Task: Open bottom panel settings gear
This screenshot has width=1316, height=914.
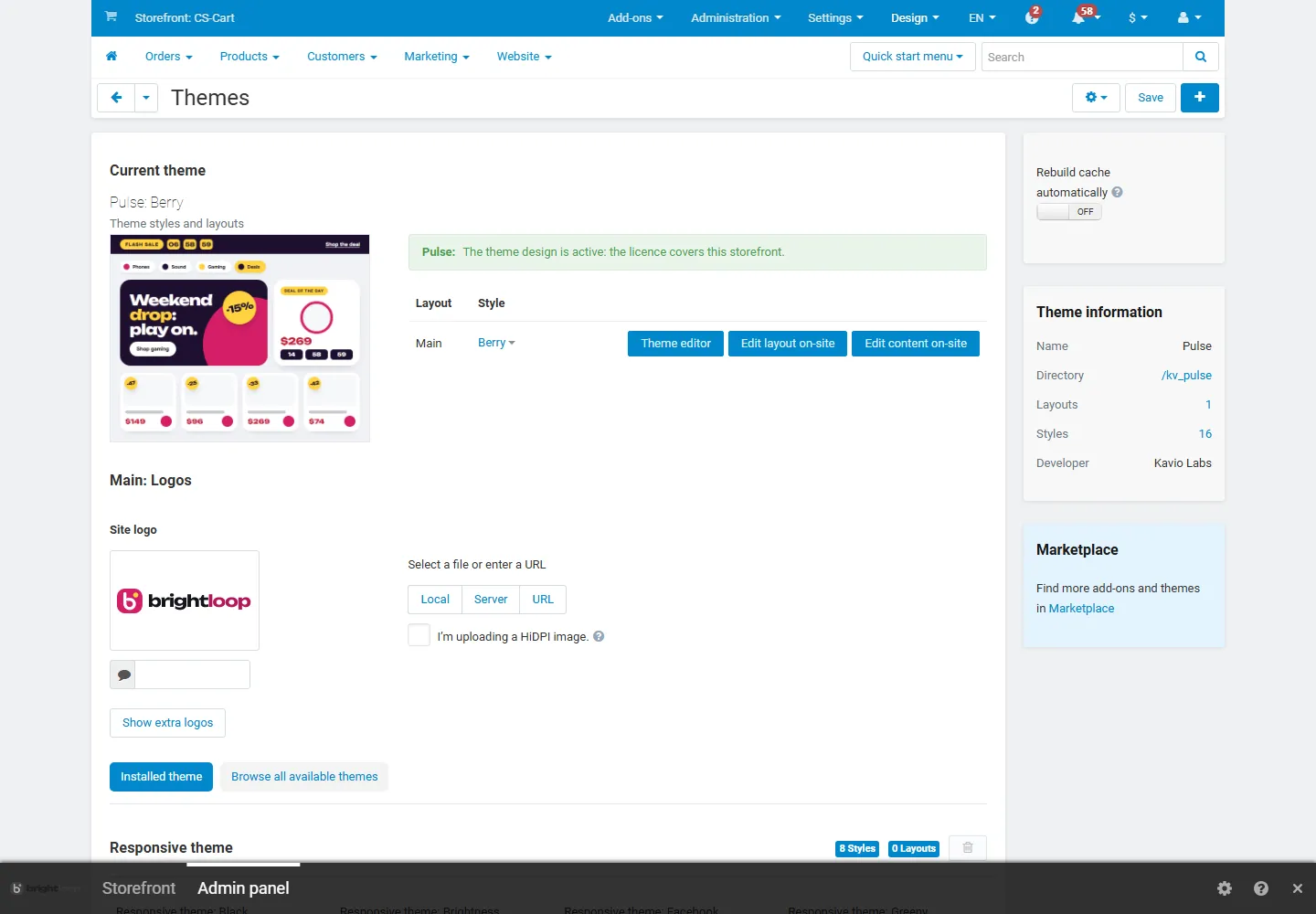Action: [x=1225, y=888]
